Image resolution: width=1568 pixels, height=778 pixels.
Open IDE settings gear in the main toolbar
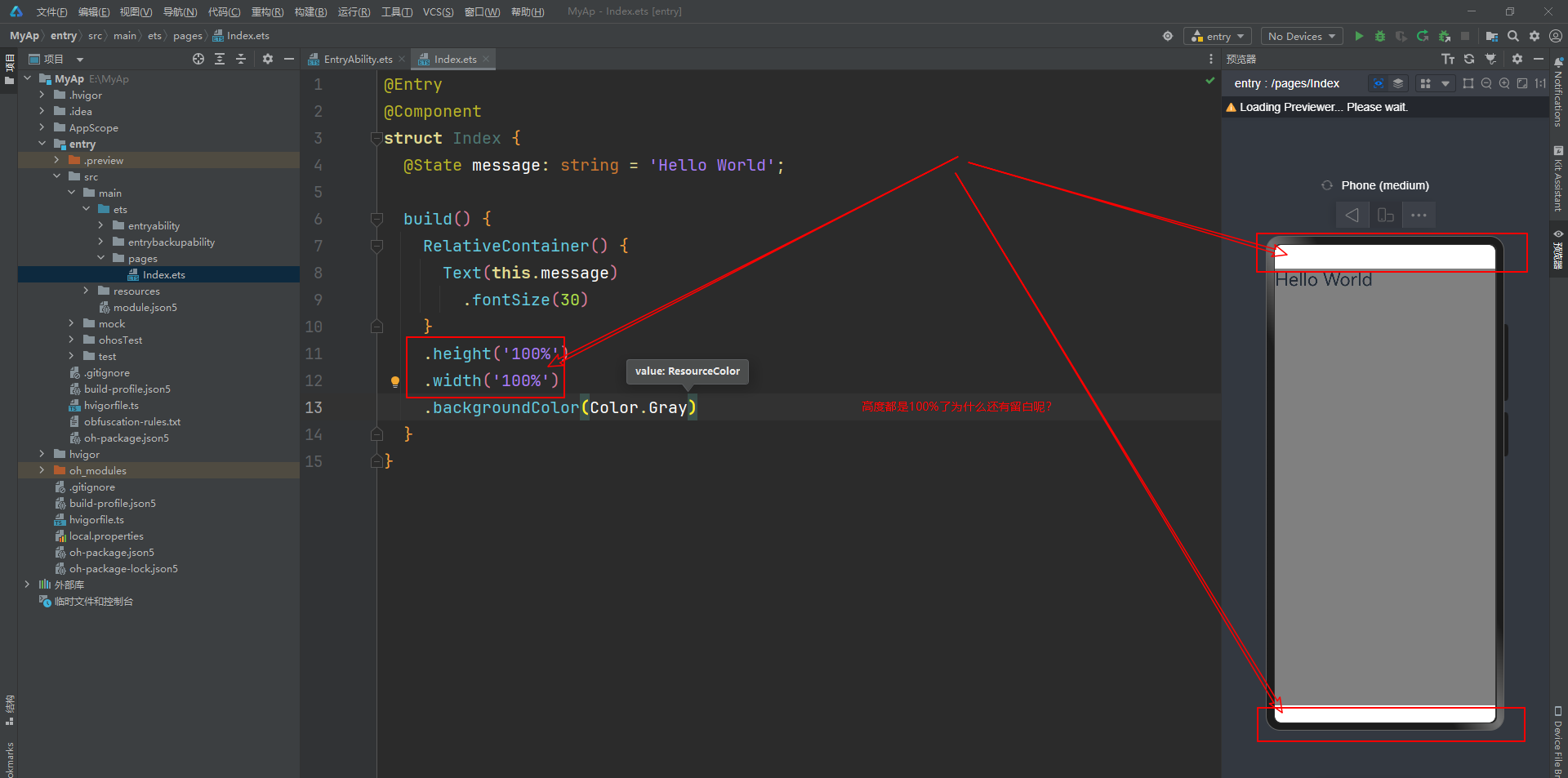click(x=1535, y=36)
